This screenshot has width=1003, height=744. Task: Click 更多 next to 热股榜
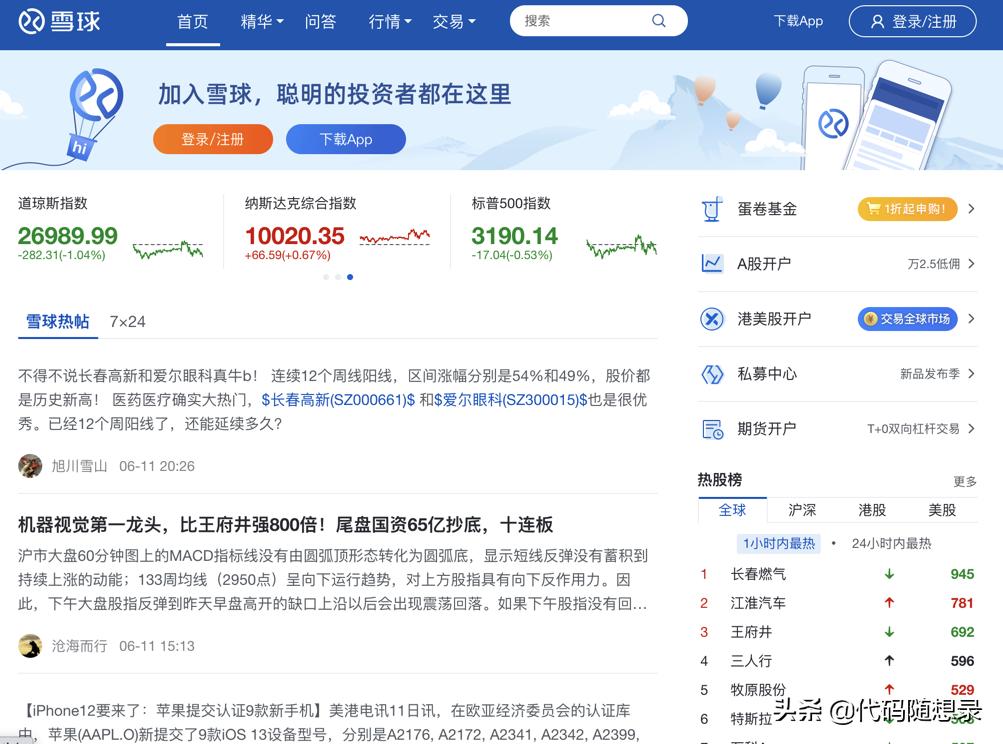pyautogui.click(x=963, y=481)
